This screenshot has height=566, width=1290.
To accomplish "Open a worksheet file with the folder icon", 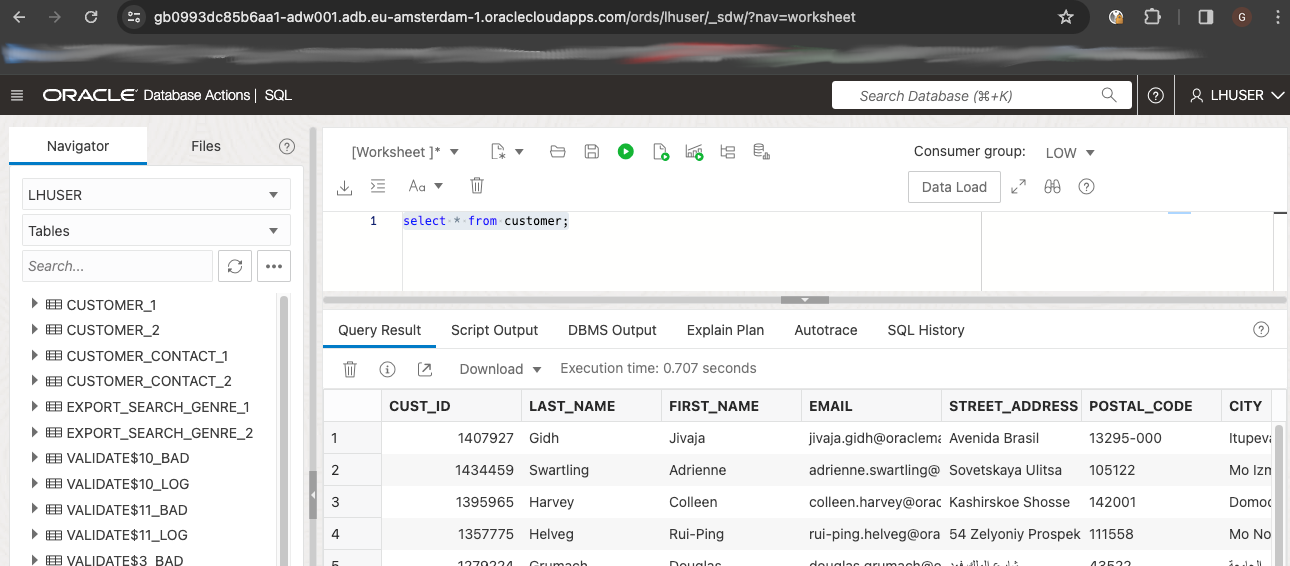I will pyautogui.click(x=558, y=152).
